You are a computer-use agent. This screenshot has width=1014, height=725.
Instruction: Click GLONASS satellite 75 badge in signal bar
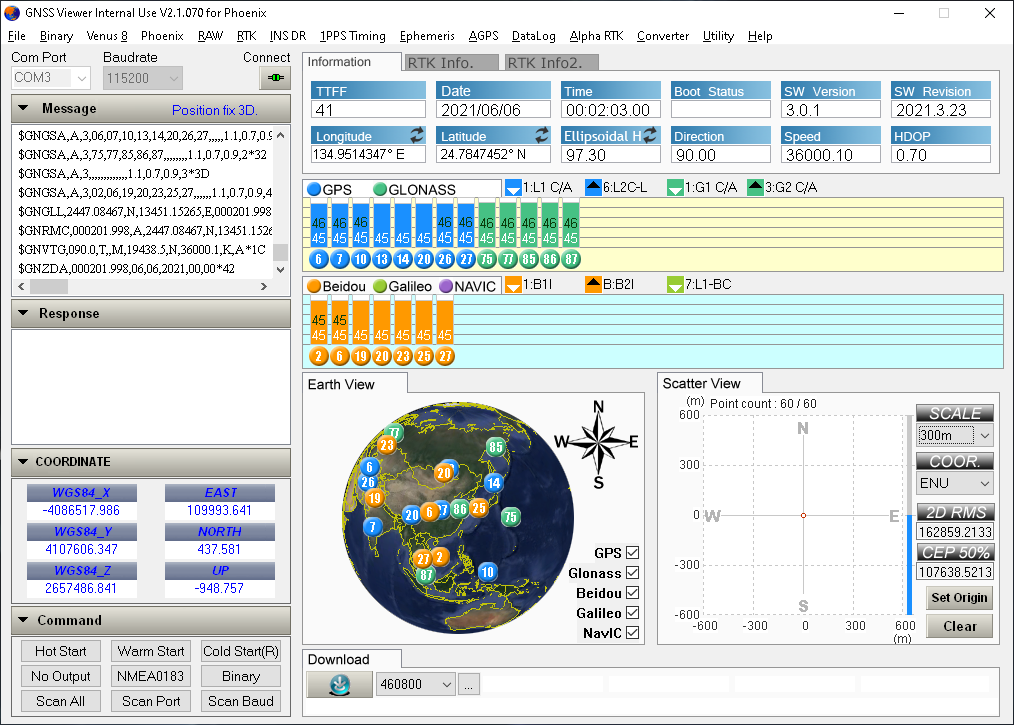pos(486,260)
